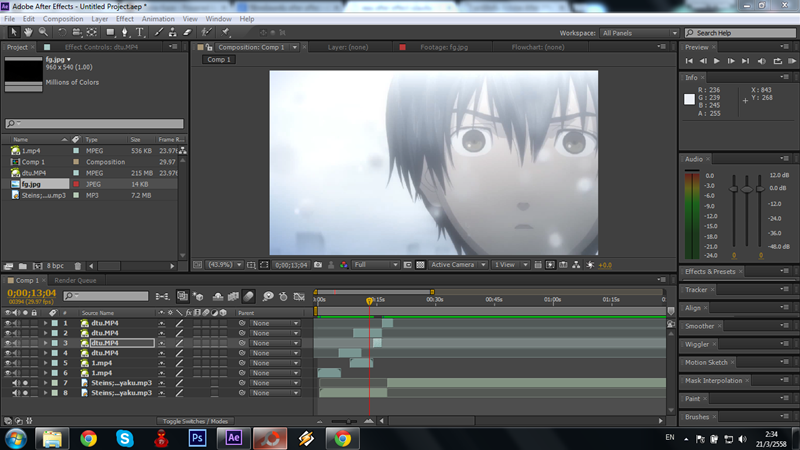The width and height of the screenshot is (800, 450).
Task: Open the Effect menu
Action: (124, 19)
